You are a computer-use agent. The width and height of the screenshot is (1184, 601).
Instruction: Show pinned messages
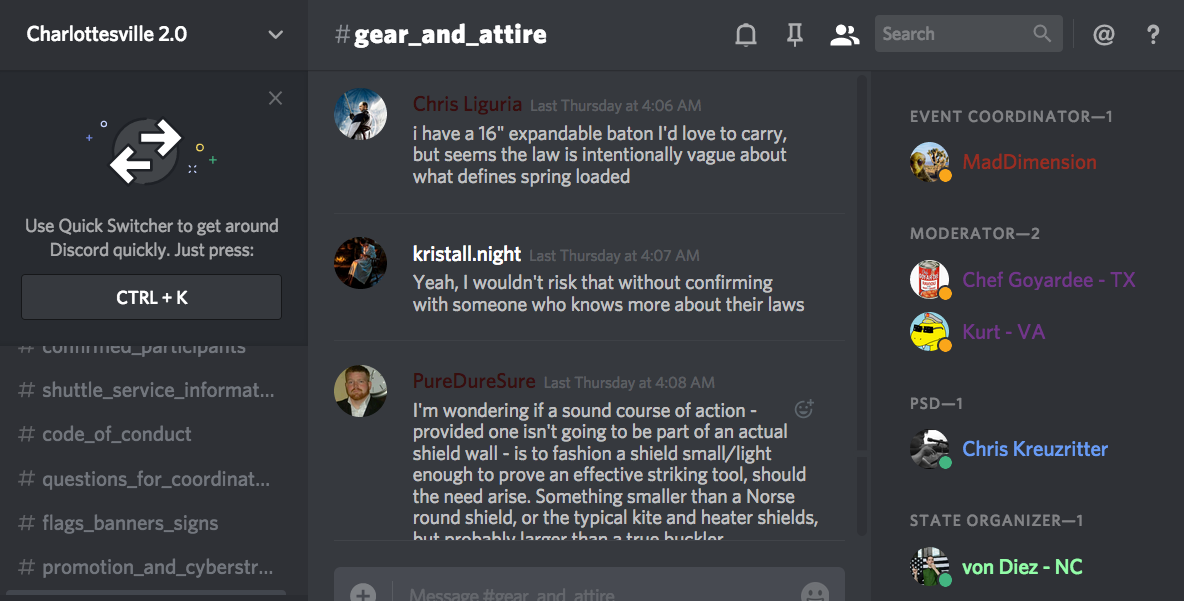point(795,35)
